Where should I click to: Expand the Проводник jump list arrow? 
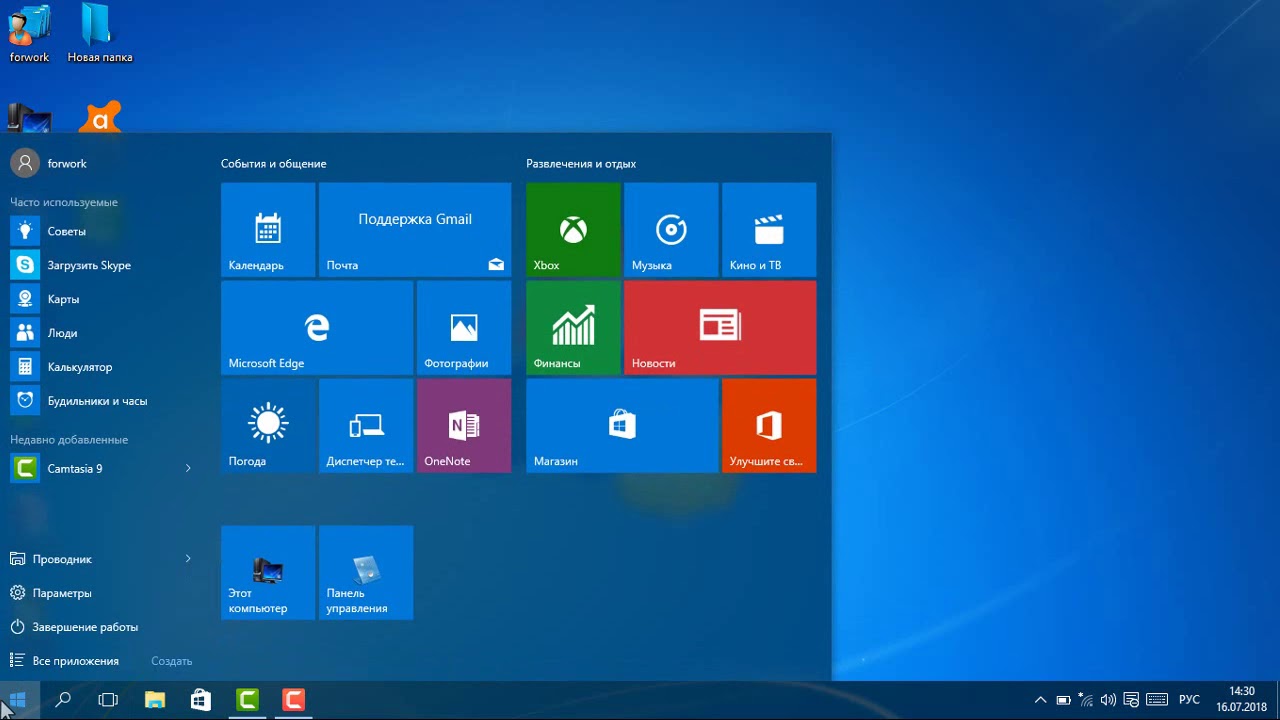click(x=188, y=559)
